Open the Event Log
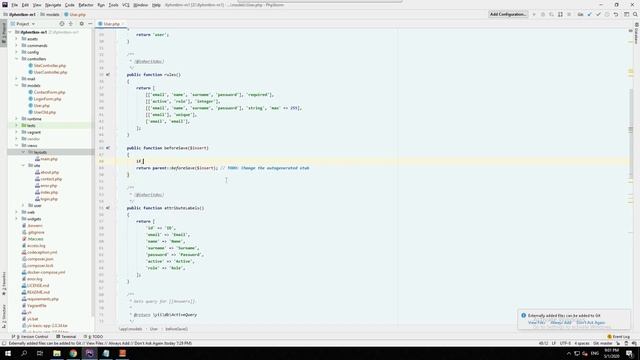The image size is (640, 360). tap(619, 337)
